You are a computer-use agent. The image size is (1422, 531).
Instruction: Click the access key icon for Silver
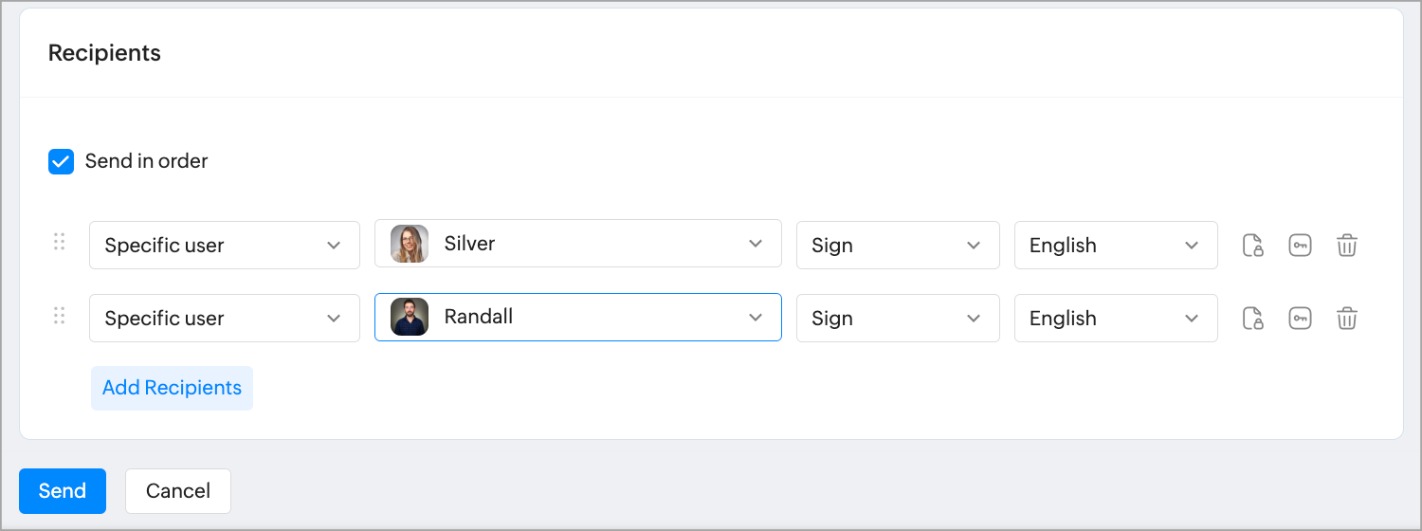[1299, 245]
